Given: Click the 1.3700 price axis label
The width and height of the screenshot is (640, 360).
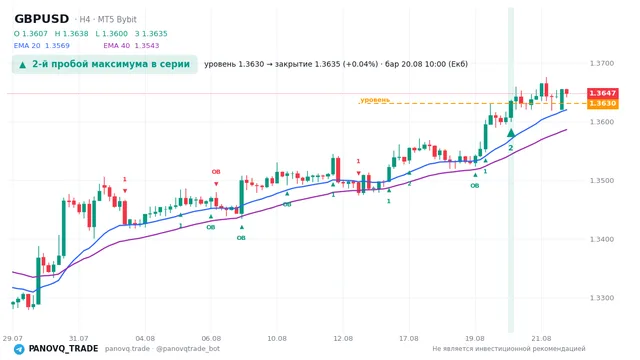Looking at the screenshot, I should point(602,63).
